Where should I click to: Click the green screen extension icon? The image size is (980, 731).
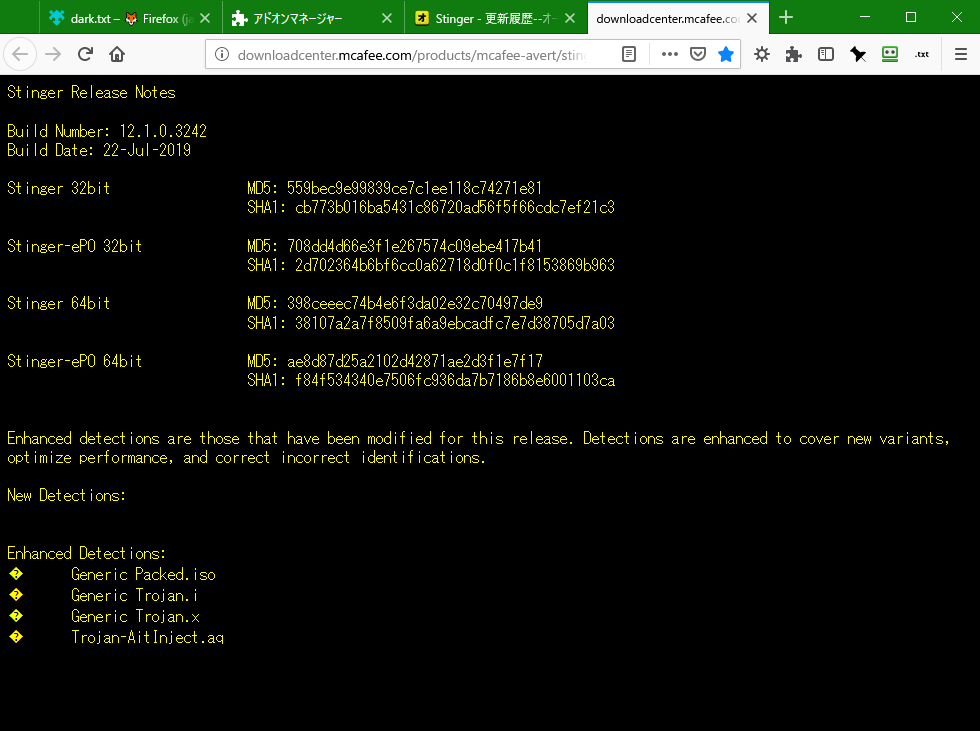[890, 54]
